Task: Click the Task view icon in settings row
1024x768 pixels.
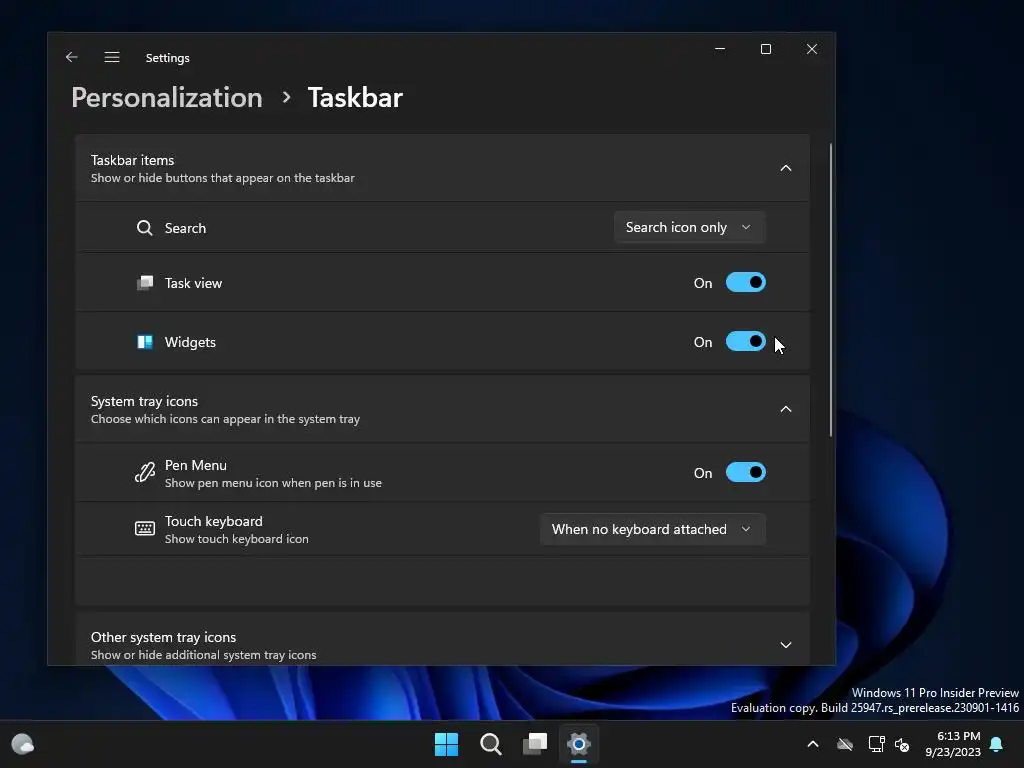Action: 144,283
